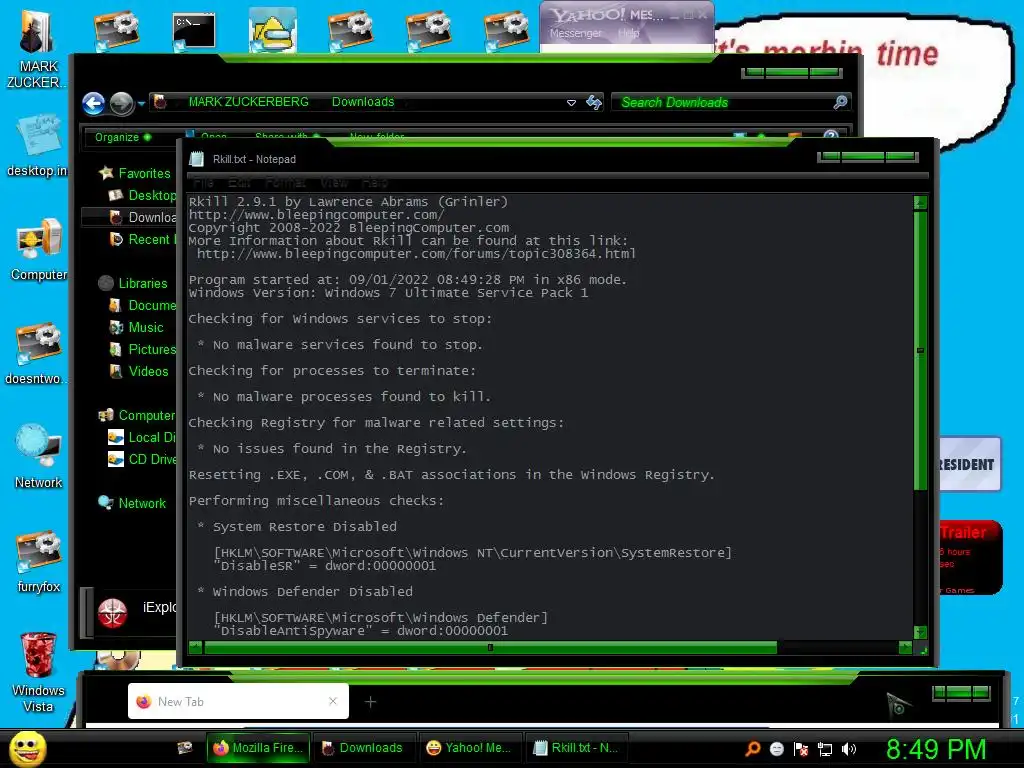Go forward in the Downloads explorer window
The image size is (1024, 768).
pyautogui.click(x=121, y=103)
